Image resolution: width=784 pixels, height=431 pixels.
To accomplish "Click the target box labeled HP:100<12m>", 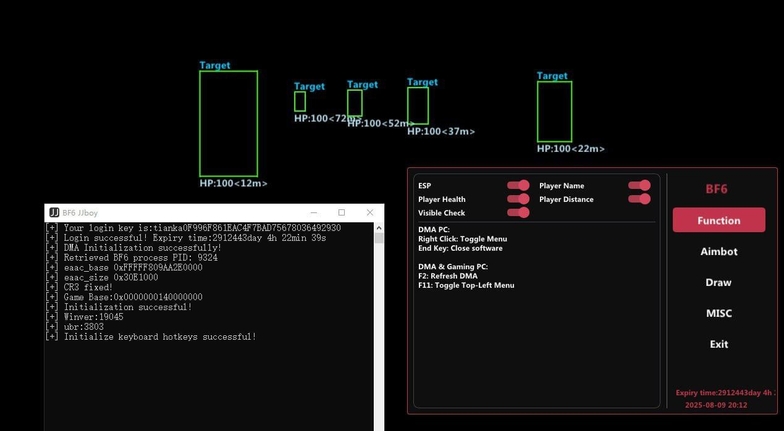I will click(x=228, y=123).
